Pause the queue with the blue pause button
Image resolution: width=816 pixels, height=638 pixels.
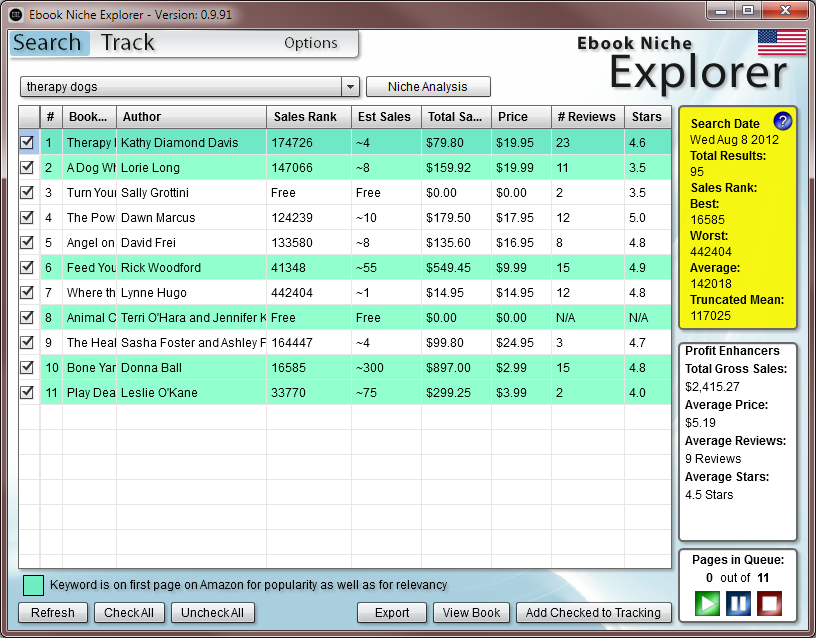point(738,603)
